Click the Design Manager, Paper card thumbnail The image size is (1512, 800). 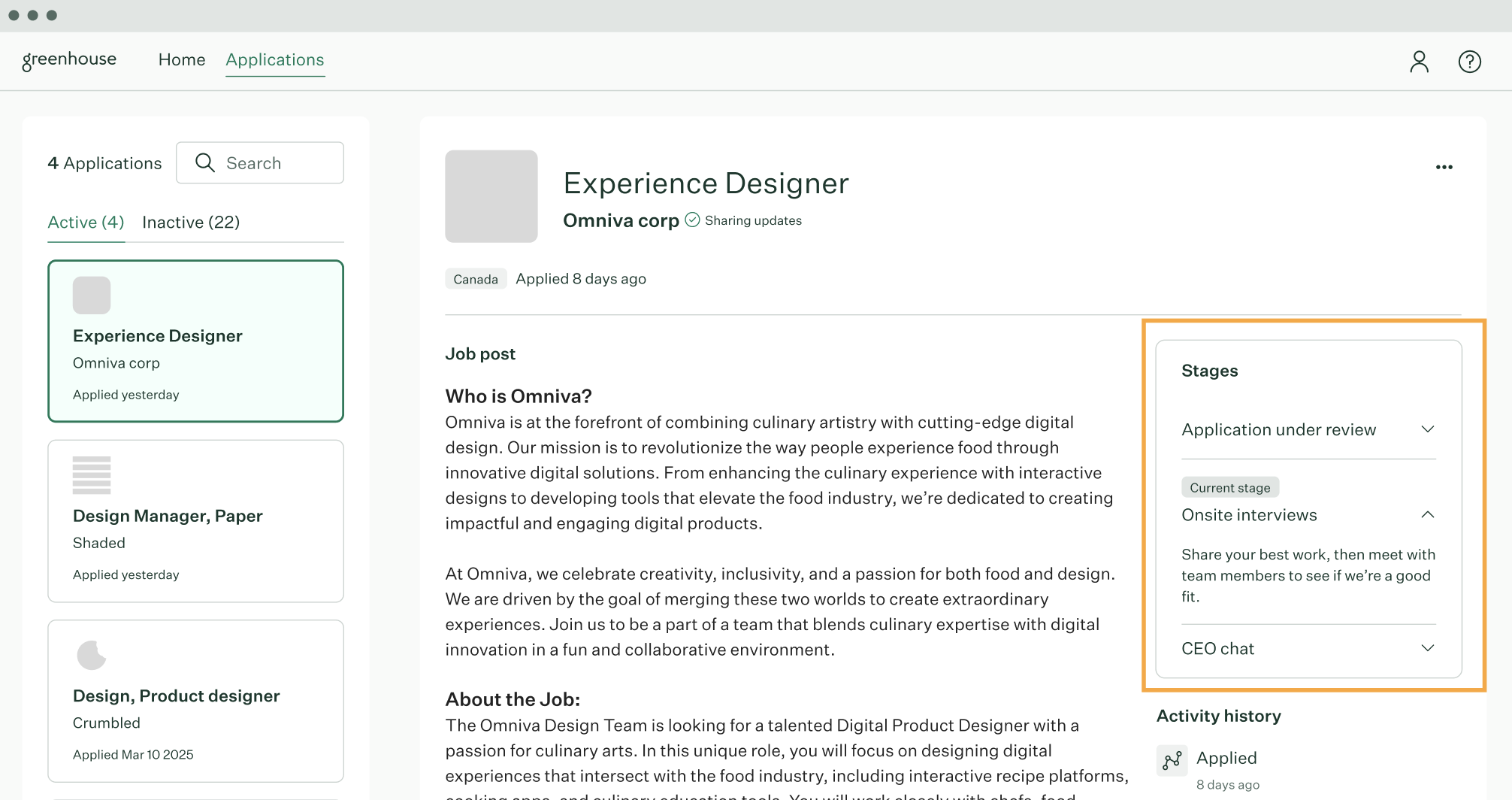91,475
